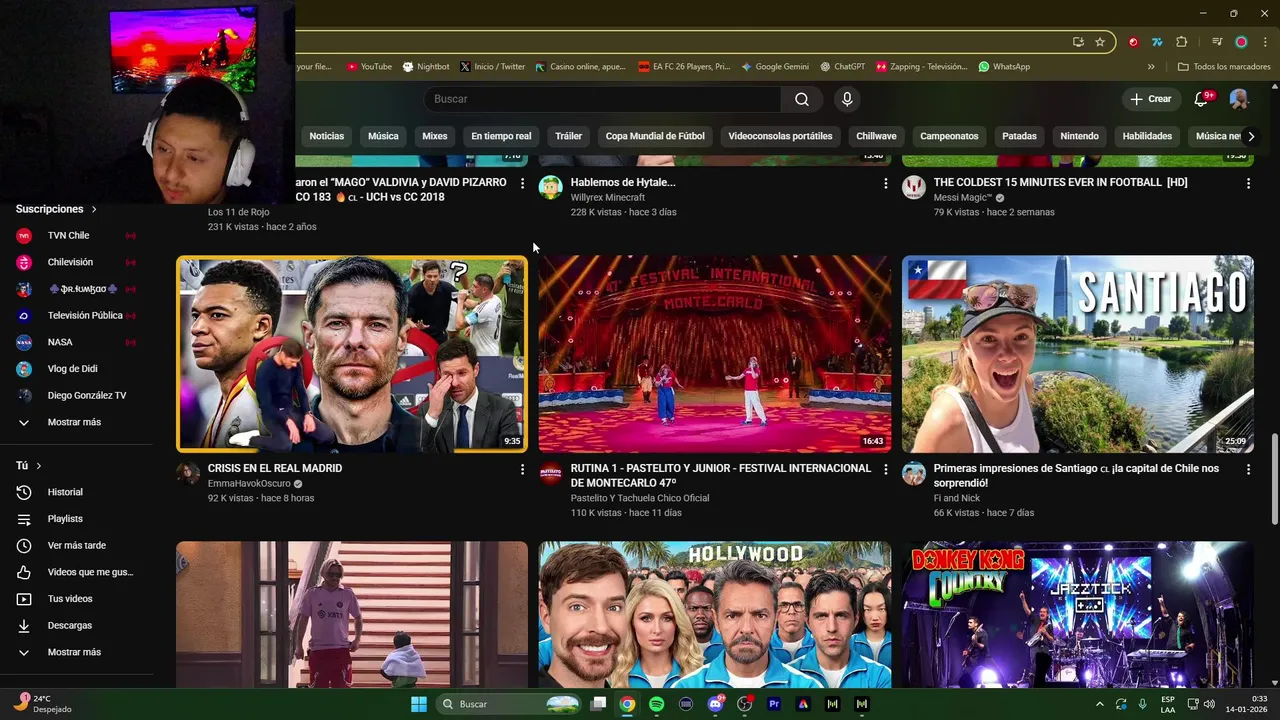The image size is (1280, 720).
Task: Click Fi and Nick channel avatar
Action: [914, 473]
